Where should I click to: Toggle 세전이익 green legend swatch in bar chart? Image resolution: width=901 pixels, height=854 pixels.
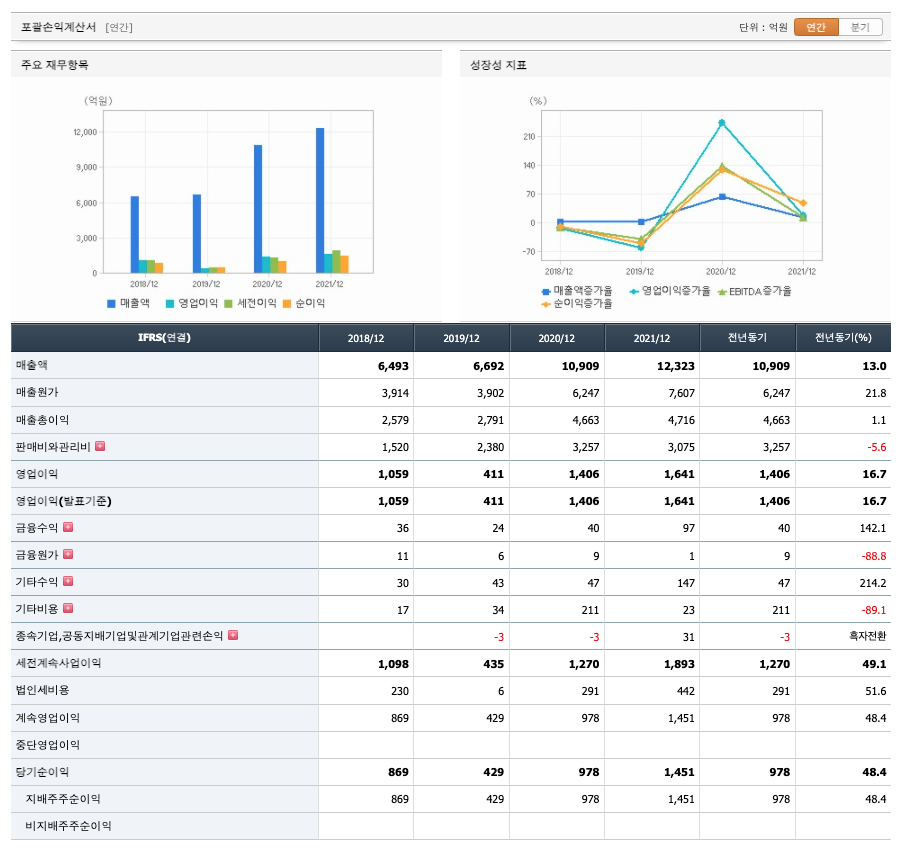[x=229, y=303]
